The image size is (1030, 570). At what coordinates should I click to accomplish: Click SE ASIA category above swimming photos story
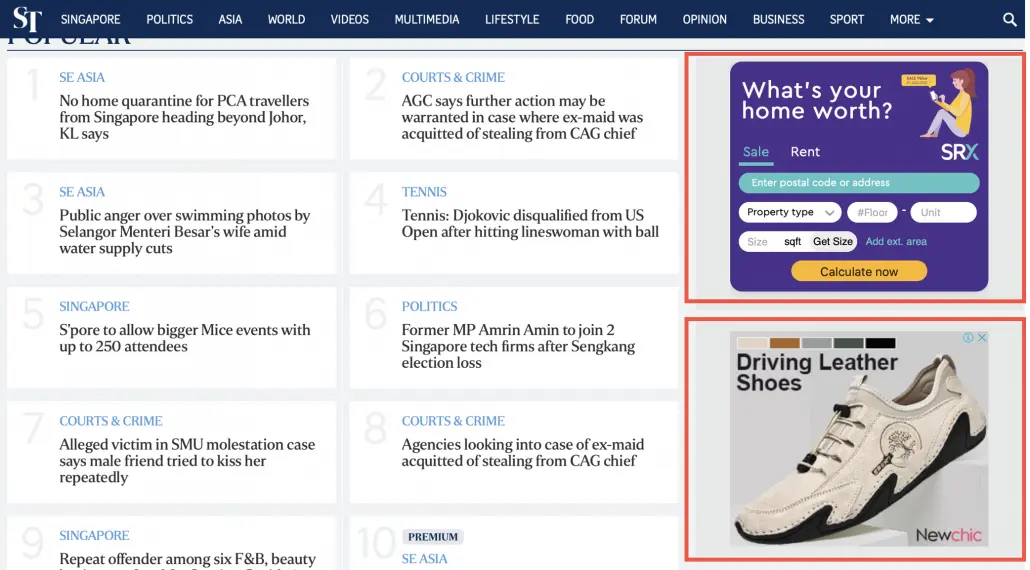82,192
